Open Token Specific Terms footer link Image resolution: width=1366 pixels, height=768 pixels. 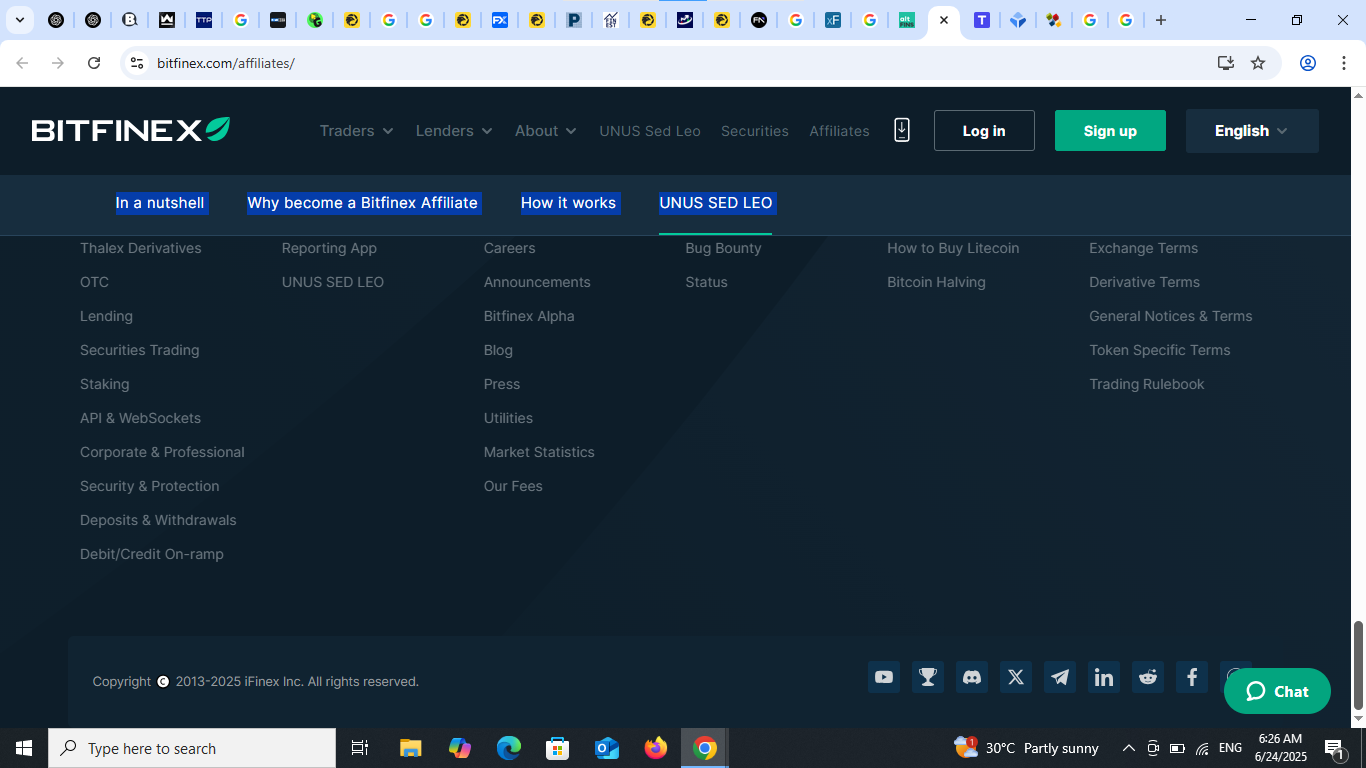1160,350
